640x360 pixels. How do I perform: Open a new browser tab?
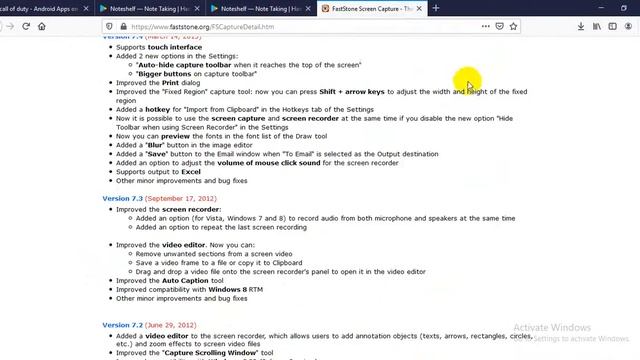pos(436,8)
